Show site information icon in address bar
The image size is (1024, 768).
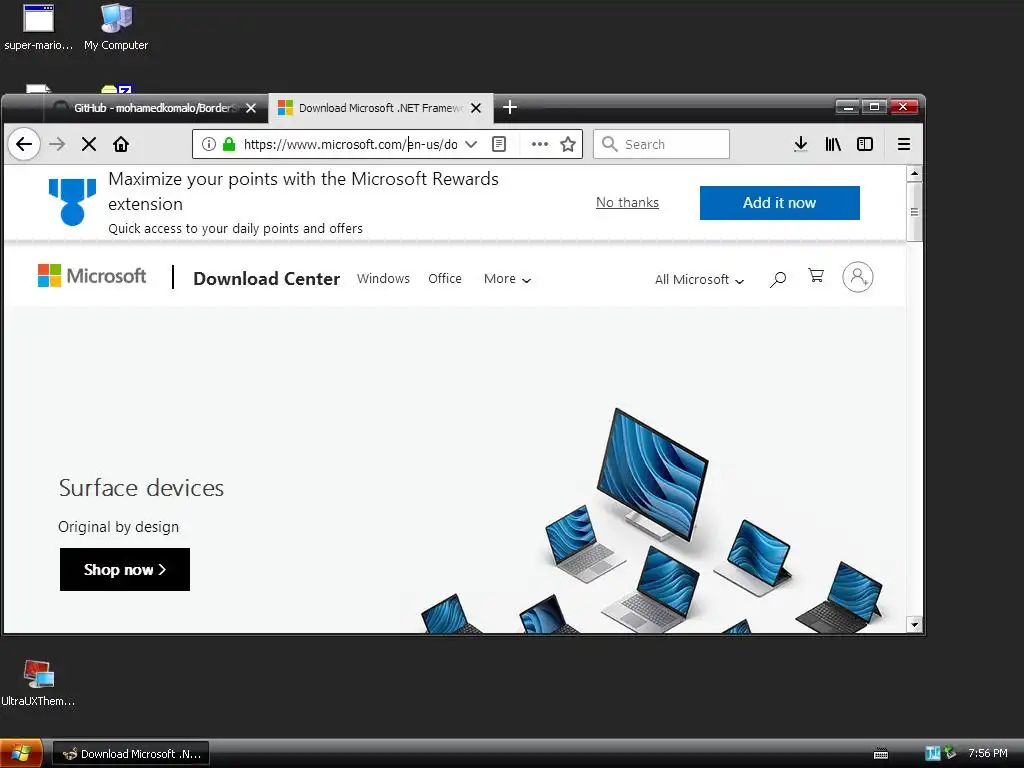pyautogui.click(x=208, y=144)
